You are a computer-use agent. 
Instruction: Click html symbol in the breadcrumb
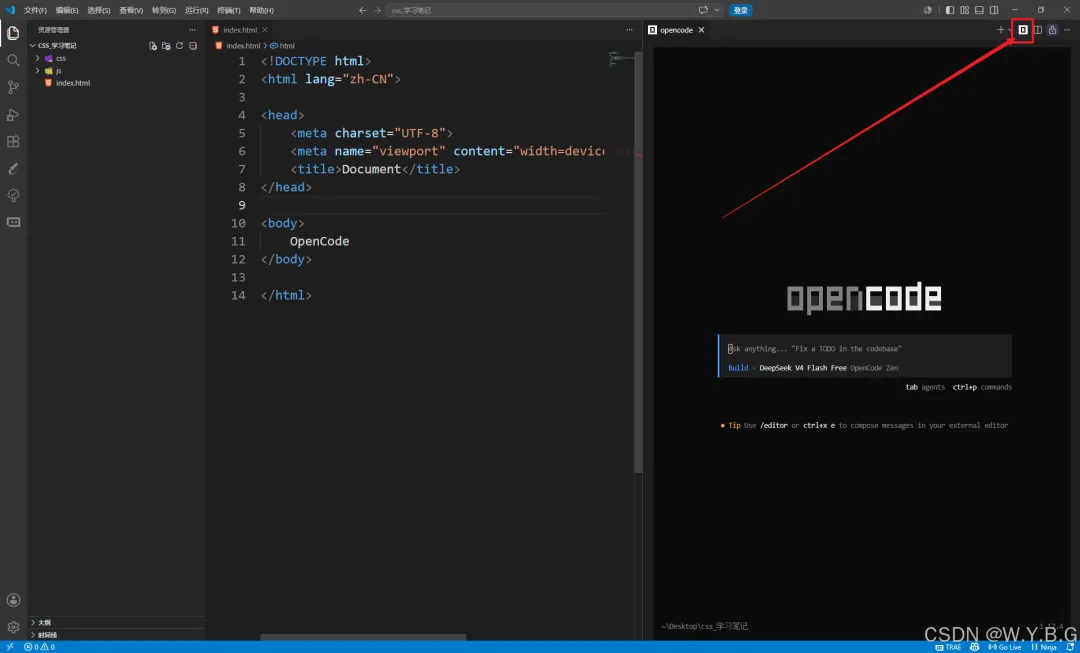coord(282,45)
